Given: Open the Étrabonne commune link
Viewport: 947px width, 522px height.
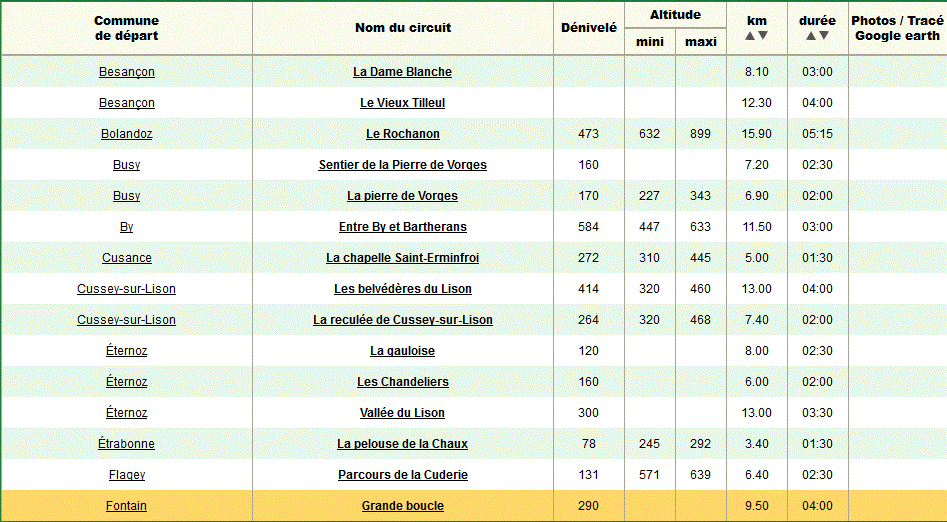Looking at the screenshot, I should click(x=127, y=444).
